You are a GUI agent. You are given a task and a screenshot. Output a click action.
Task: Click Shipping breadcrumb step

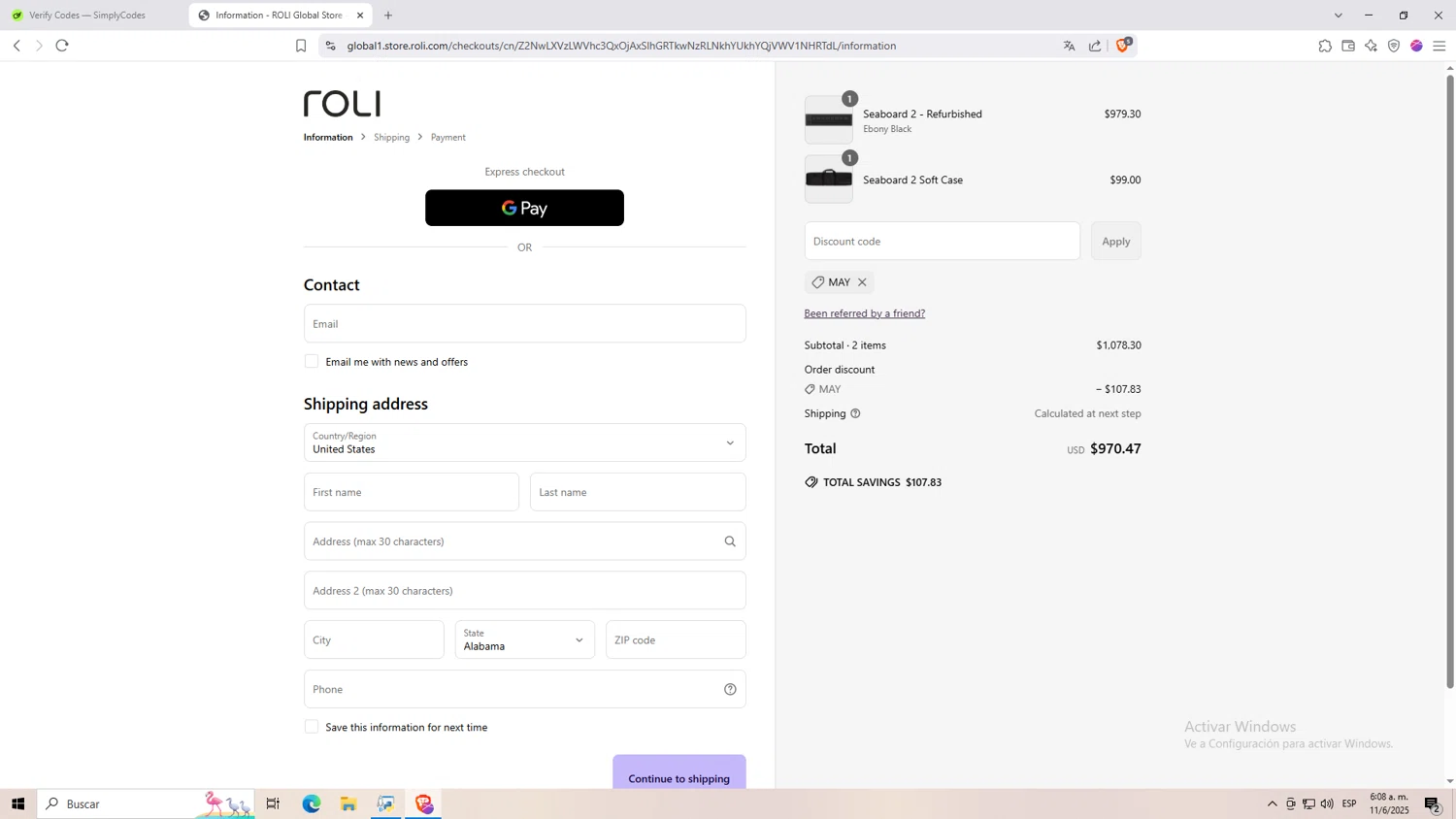pos(392,137)
